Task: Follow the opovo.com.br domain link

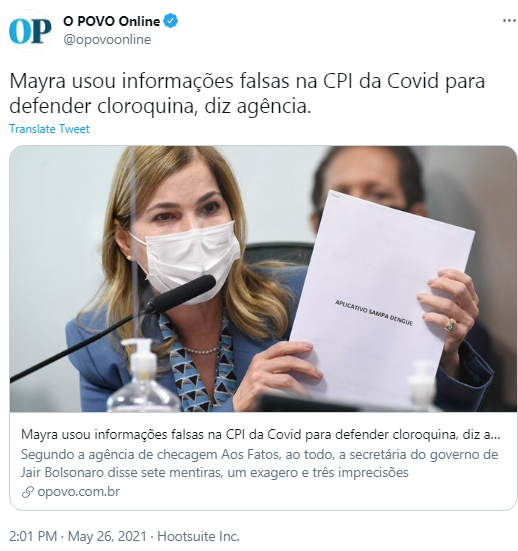Action: [78, 491]
